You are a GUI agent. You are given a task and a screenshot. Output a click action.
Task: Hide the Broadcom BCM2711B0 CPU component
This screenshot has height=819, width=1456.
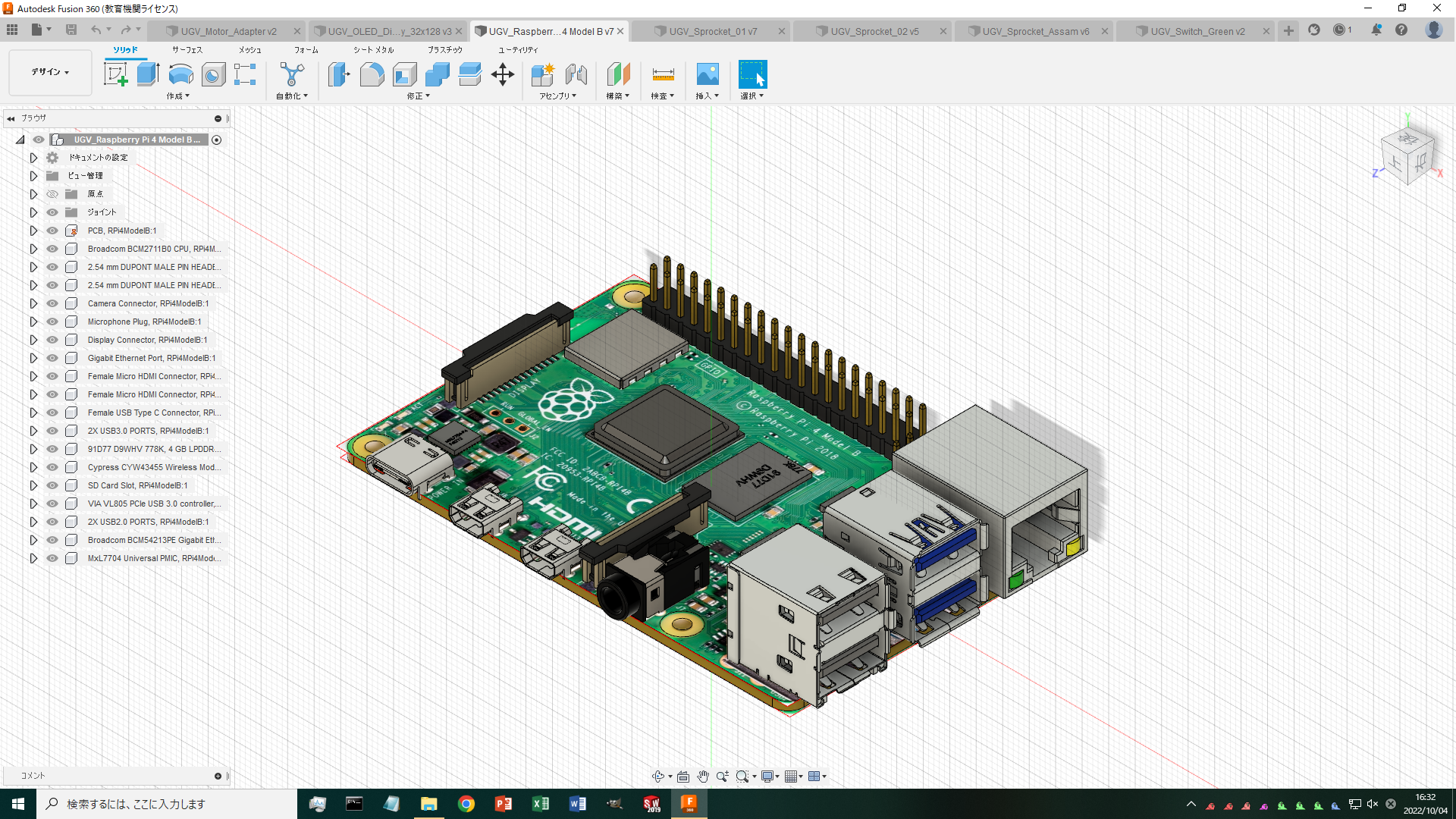[x=52, y=249]
